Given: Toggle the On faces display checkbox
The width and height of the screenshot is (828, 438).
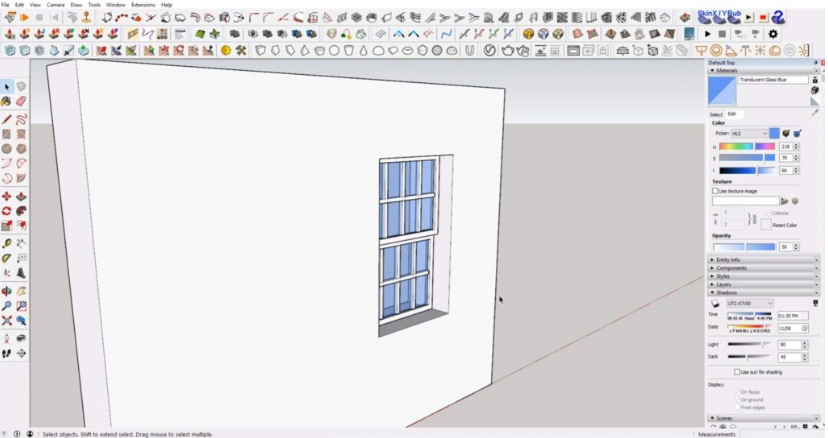Looking at the screenshot, I should tap(737, 392).
